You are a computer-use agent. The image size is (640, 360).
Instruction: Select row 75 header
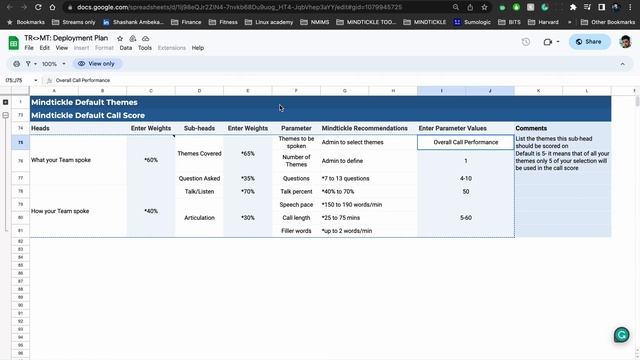click(20, 142)
